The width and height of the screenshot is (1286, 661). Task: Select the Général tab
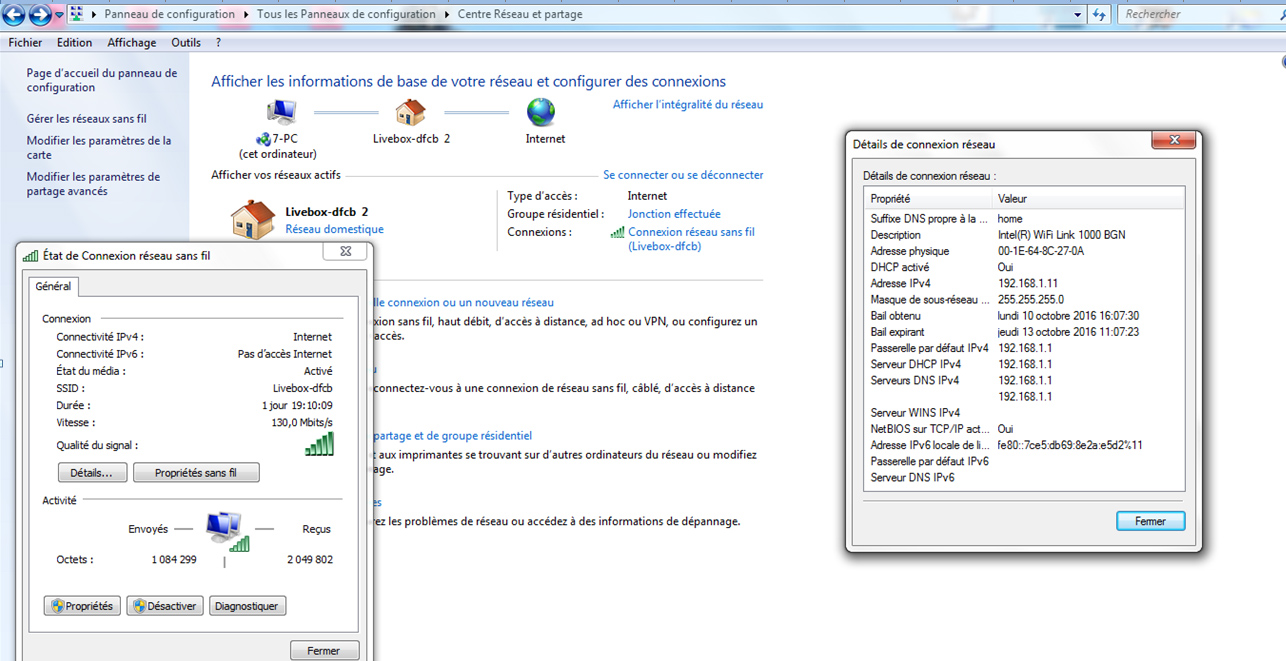pyautogui.click(x=53, y=286)
